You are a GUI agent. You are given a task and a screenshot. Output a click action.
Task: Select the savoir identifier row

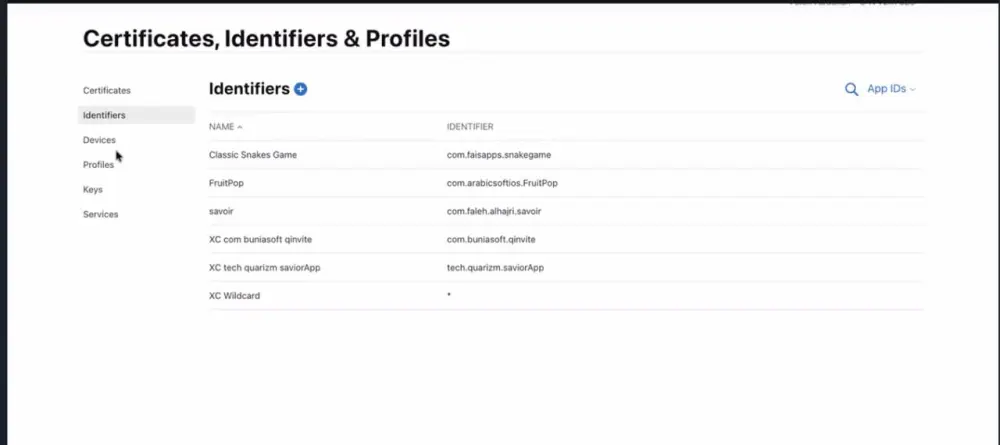point(566,211)
